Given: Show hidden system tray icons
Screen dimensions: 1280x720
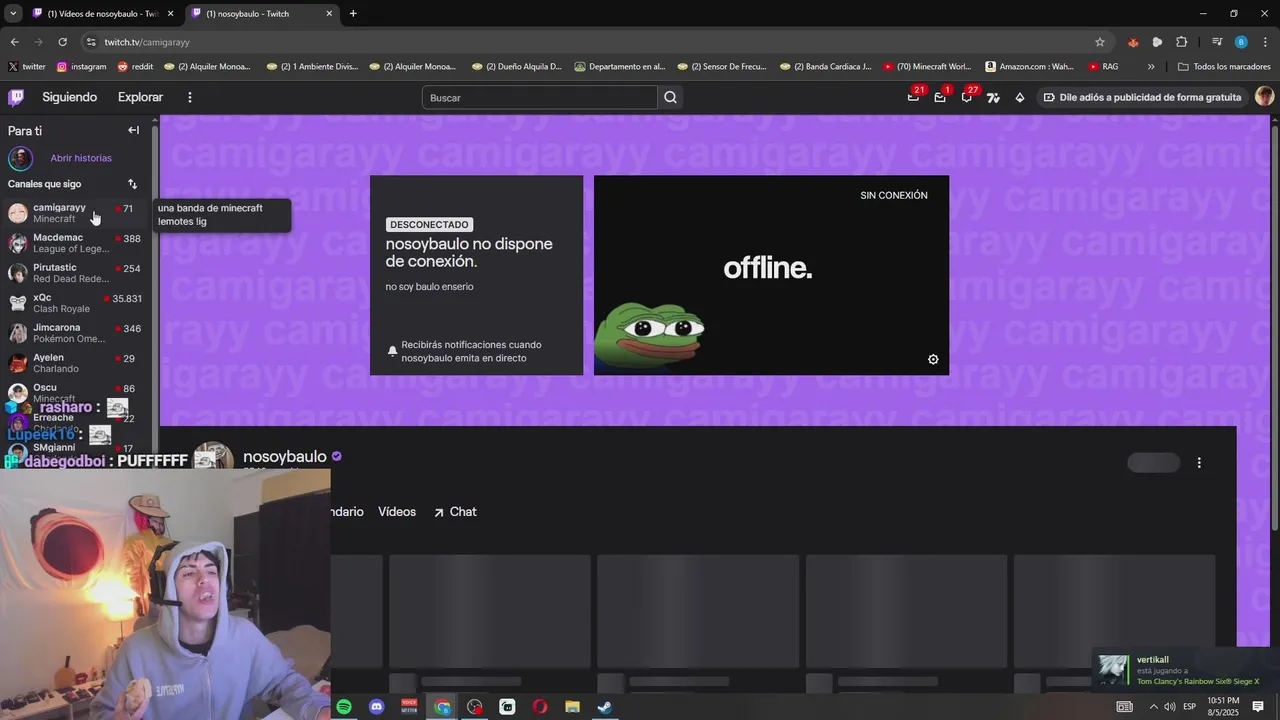Looking at the screenshot, I should (1153, 707).
